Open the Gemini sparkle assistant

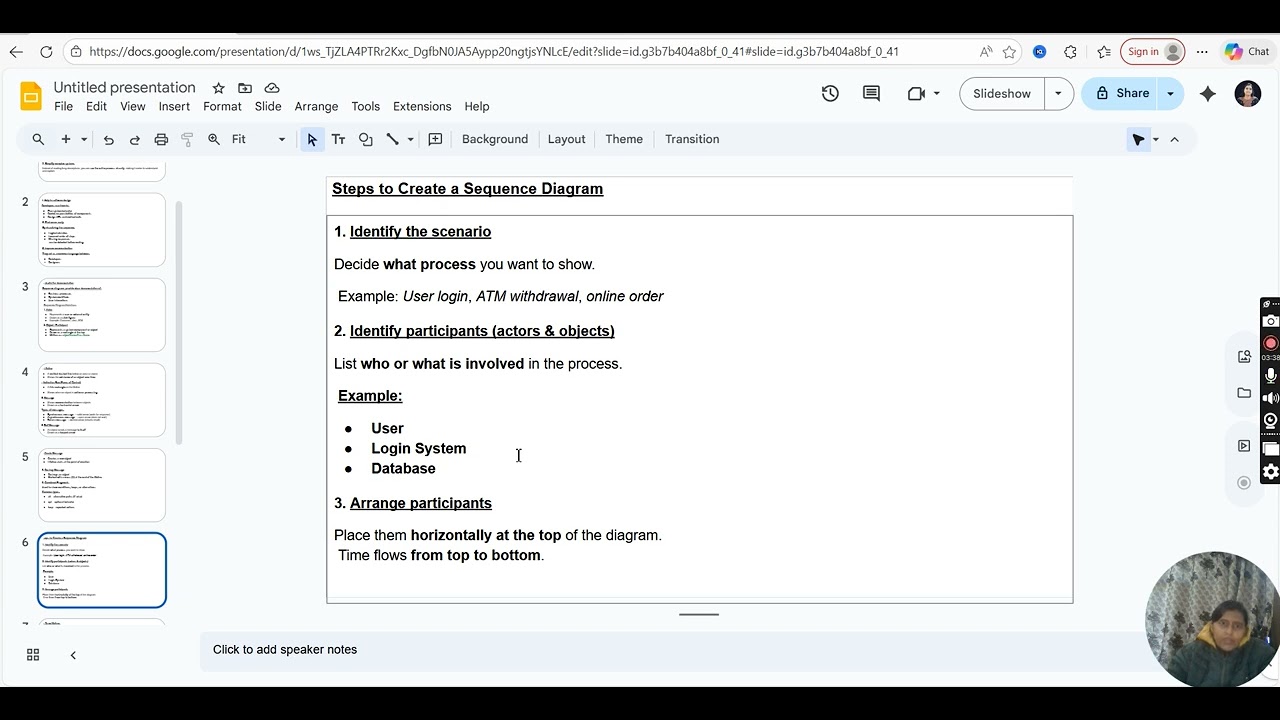tap(1208, 93)
